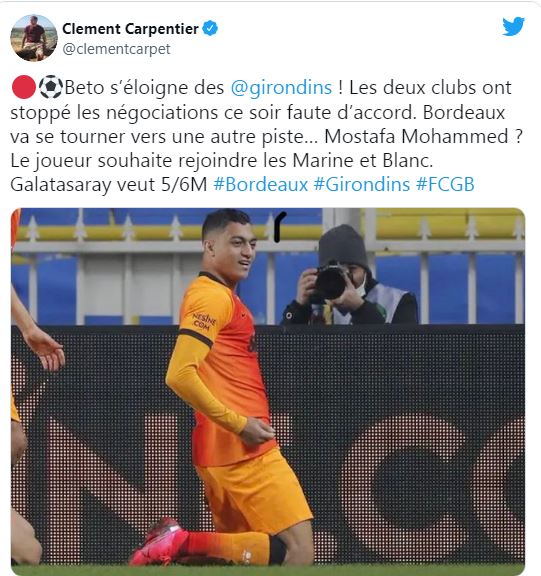Viewport: 541px width, 576px height.
Task: Open Clement Carpentier's profile avatar
Action: coord(34,38)
